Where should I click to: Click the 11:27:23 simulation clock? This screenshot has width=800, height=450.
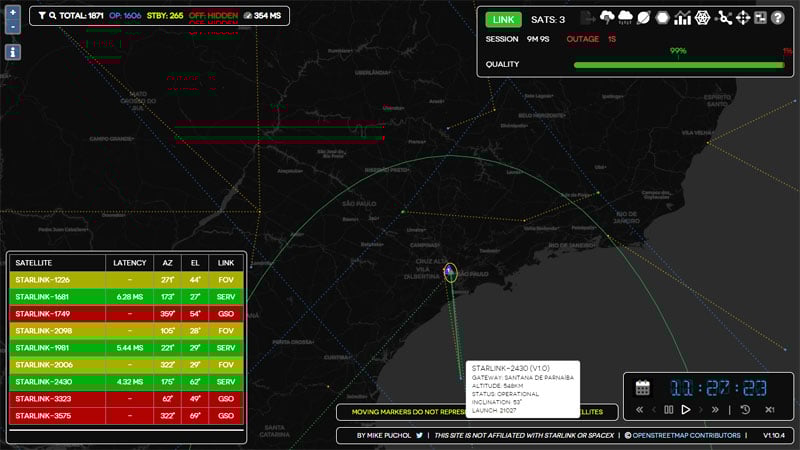718,388
